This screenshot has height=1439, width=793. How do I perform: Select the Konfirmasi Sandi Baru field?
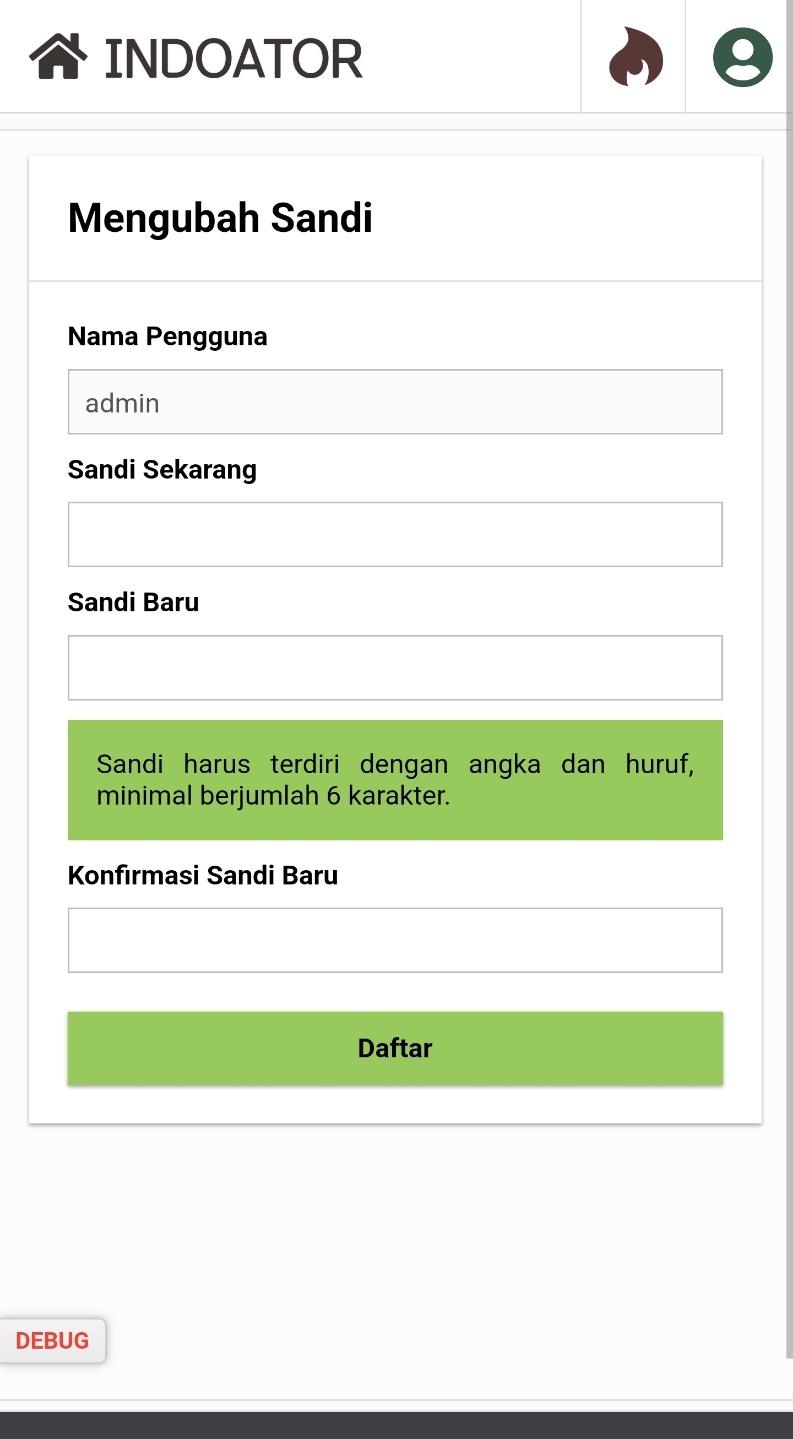(x=395, y=940)
